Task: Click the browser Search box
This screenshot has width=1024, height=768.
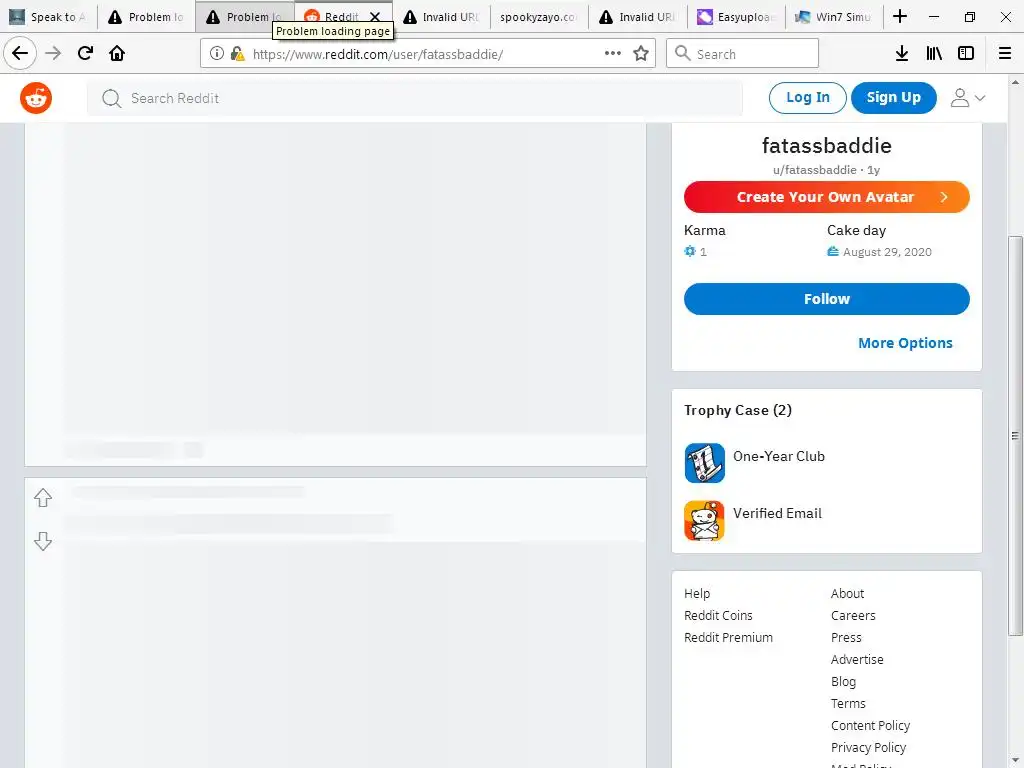Action: [x=742, y=54]
